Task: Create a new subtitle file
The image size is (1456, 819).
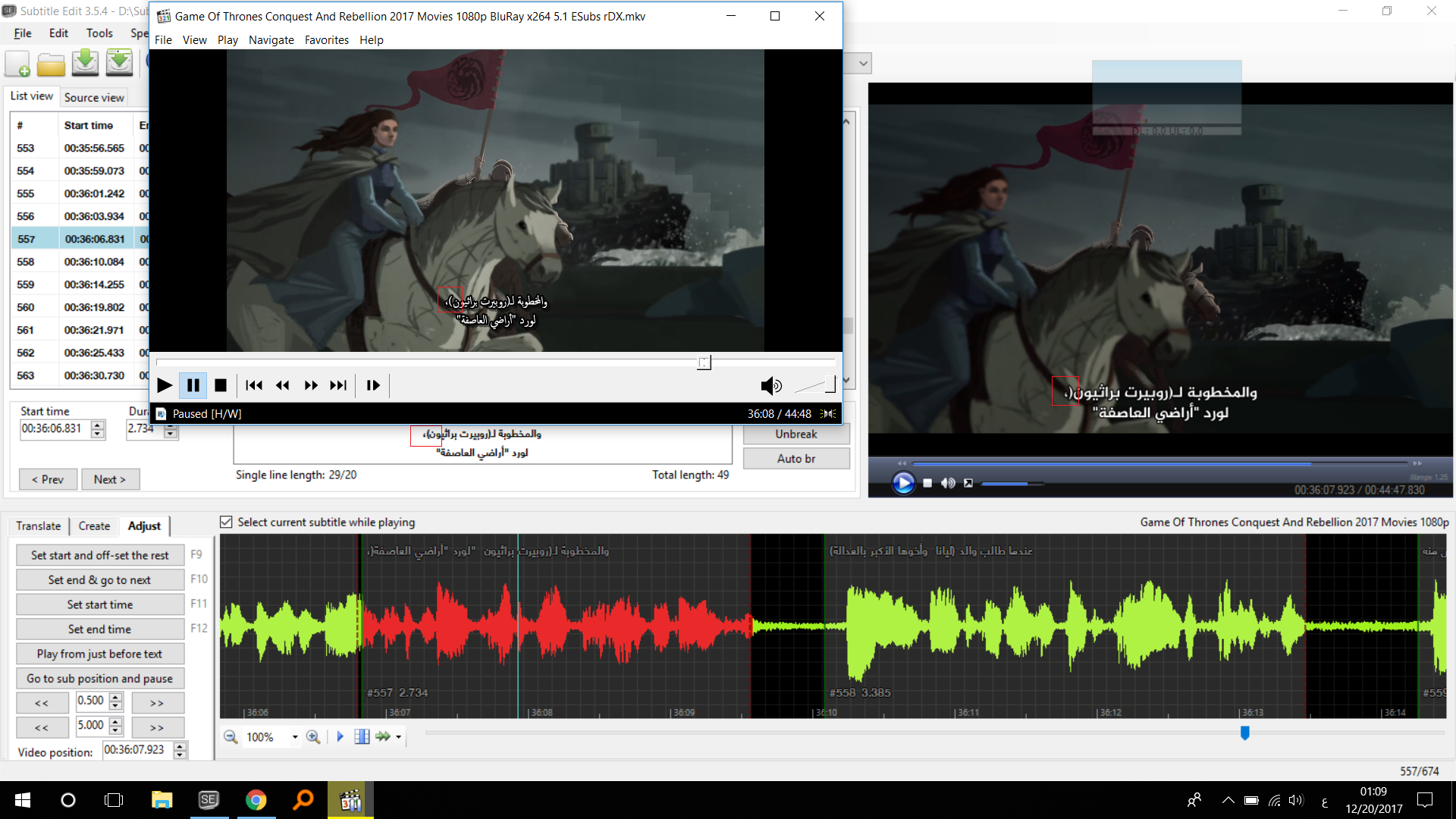Action: (17, 64)
